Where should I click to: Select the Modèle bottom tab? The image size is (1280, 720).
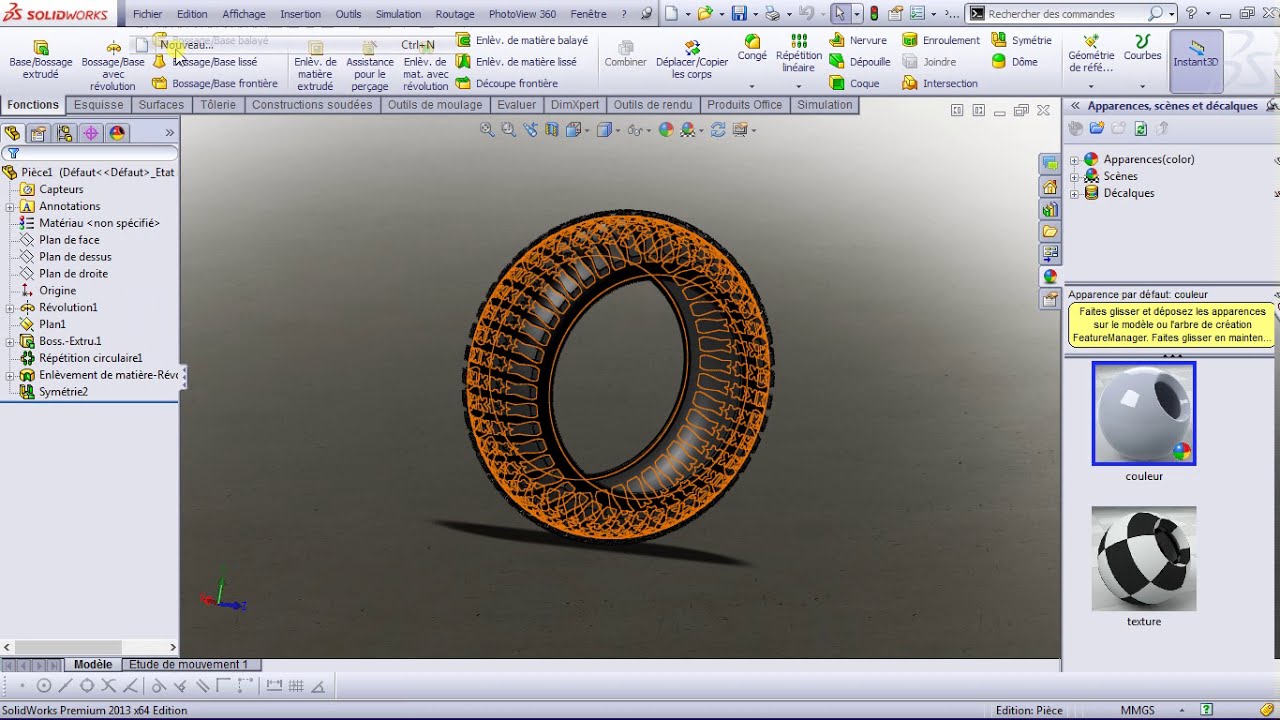click(x=93, y=664)
